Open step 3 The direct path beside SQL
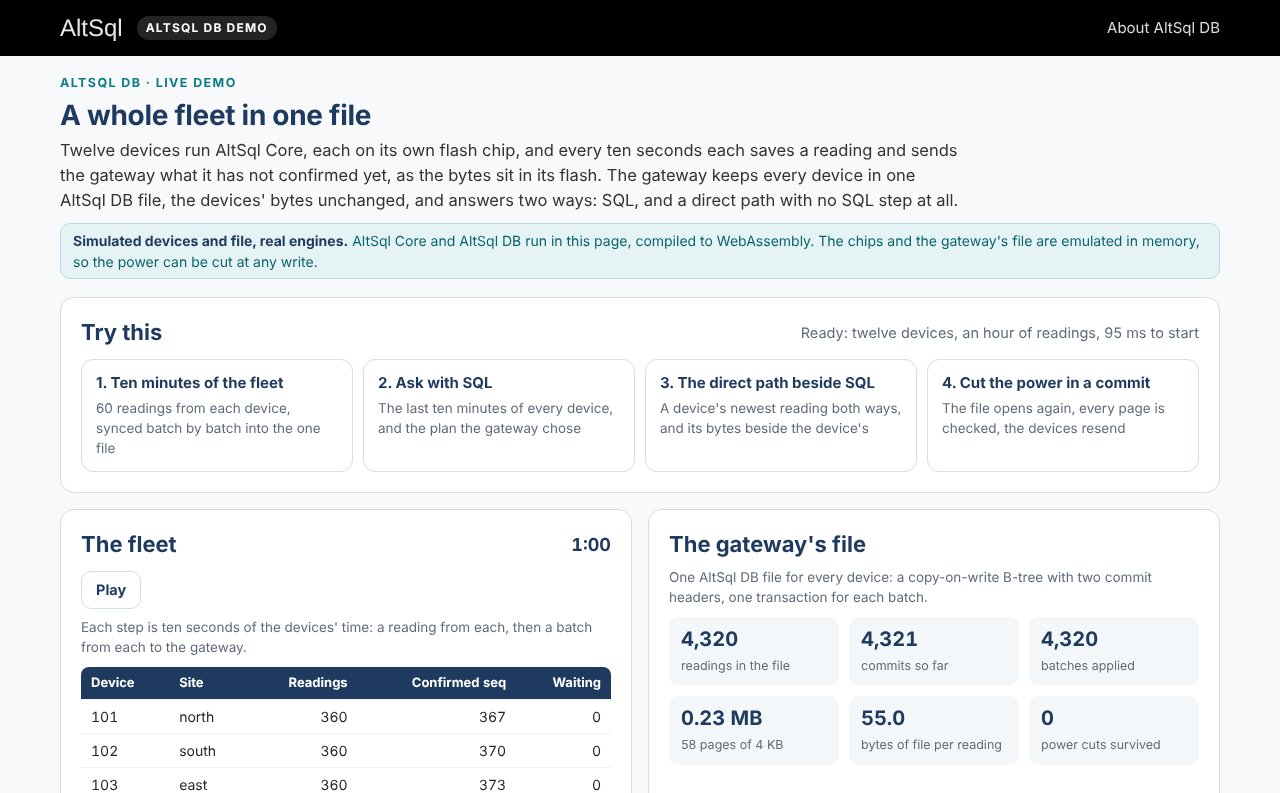The height and width of the screenshot is (793, 1280). click(781, 415)
